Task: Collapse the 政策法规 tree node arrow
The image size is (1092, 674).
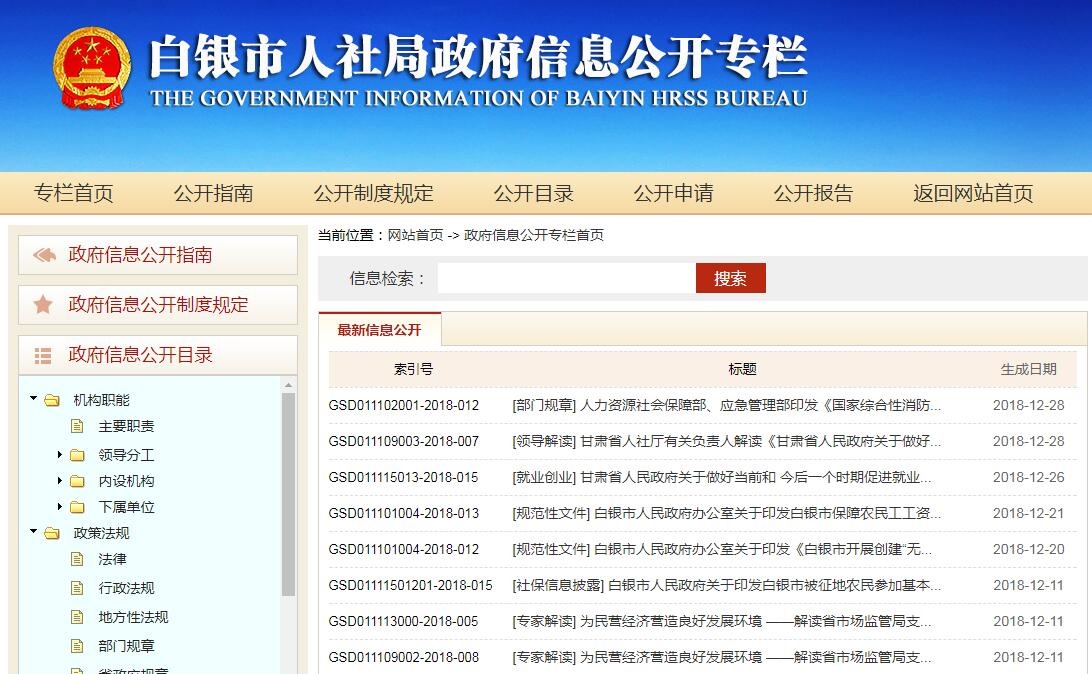Action: pos(33,532)
